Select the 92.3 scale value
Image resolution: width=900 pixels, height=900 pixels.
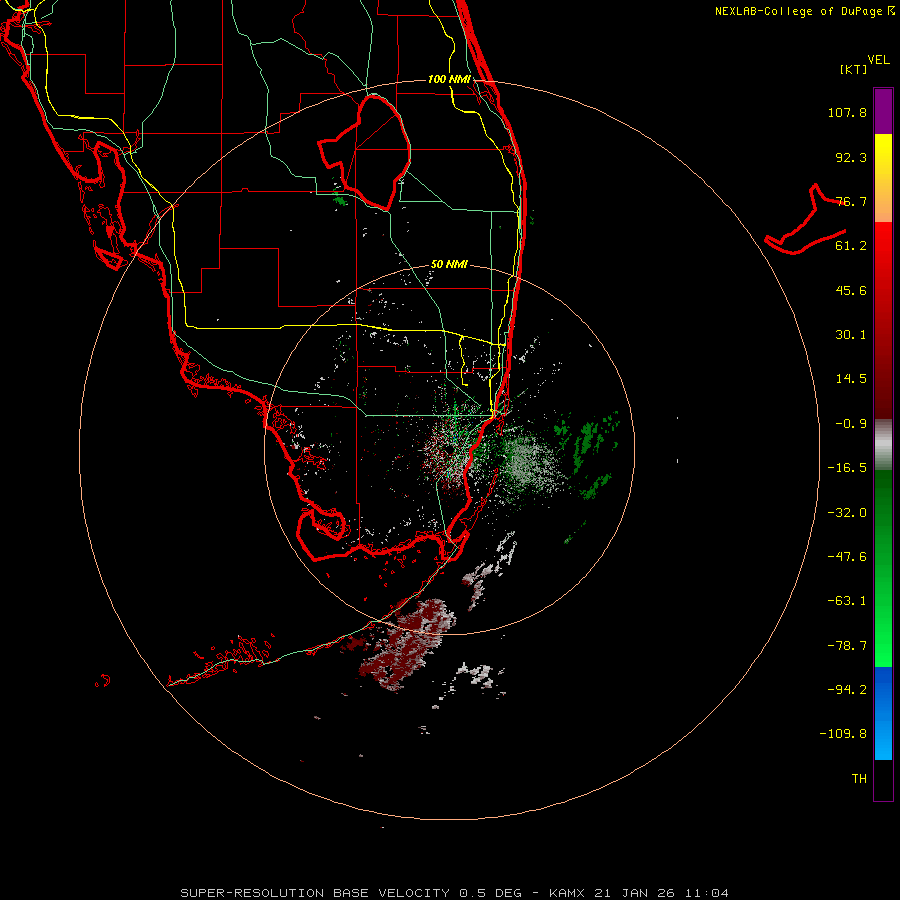[x=851, y=157]
